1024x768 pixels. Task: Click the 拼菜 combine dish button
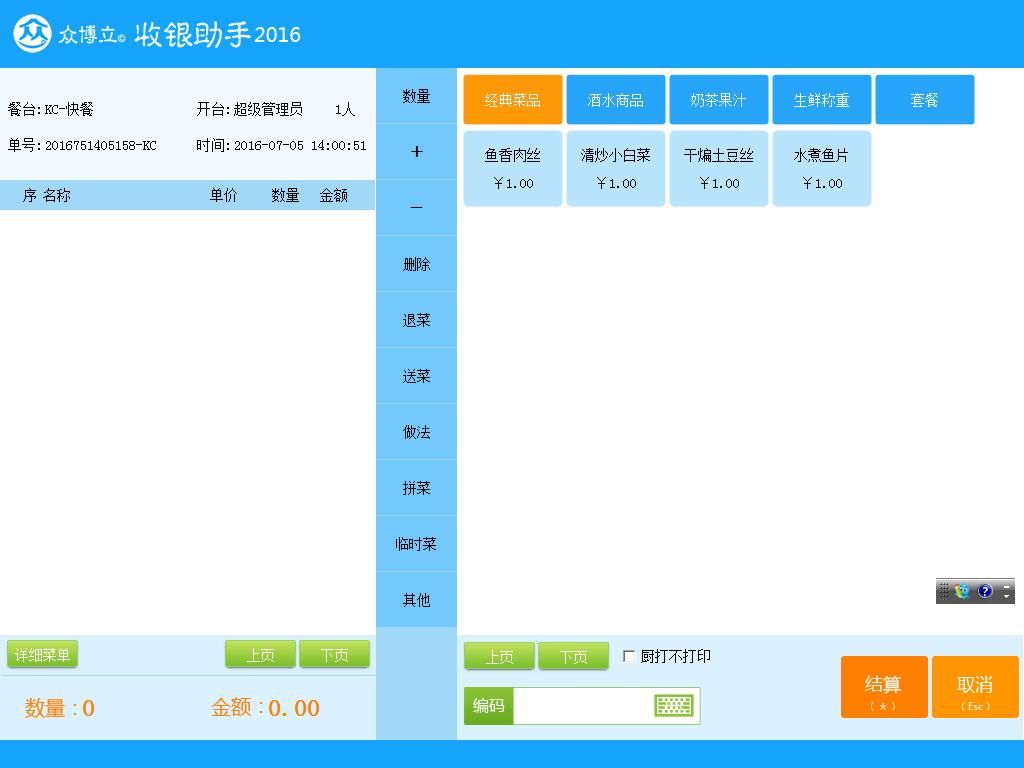coord(416,488)
